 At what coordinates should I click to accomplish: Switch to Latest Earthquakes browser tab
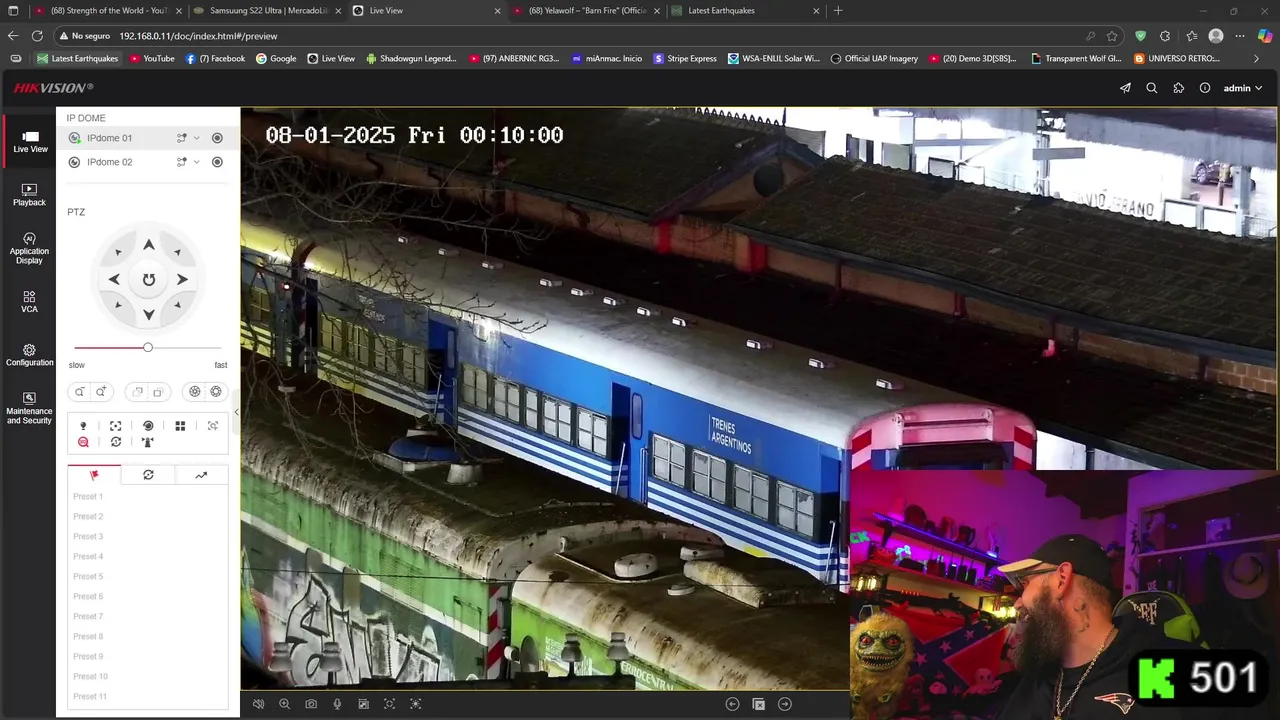pos(745,11)
